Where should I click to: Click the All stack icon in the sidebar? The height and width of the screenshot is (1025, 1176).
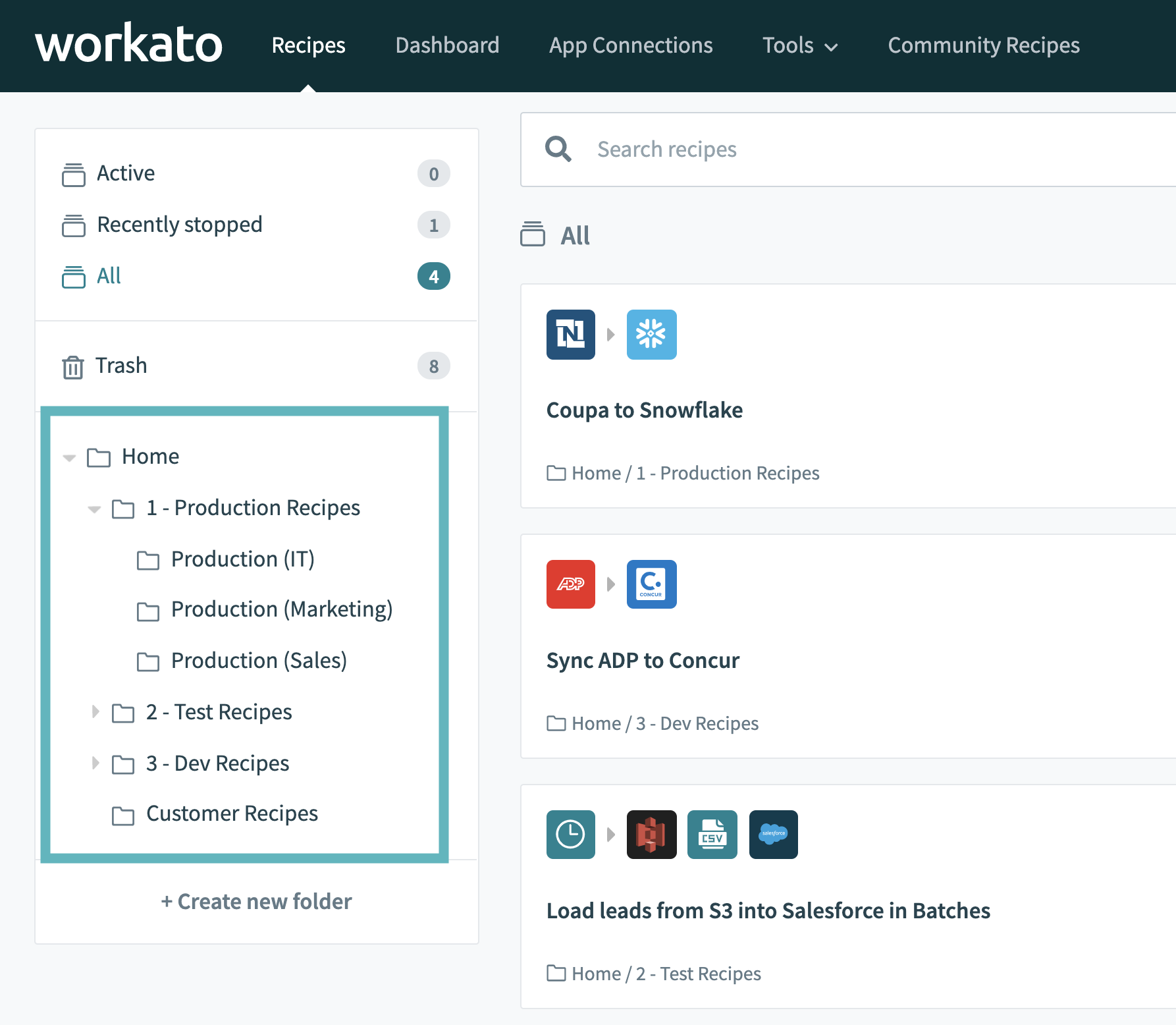pos(74,277)
